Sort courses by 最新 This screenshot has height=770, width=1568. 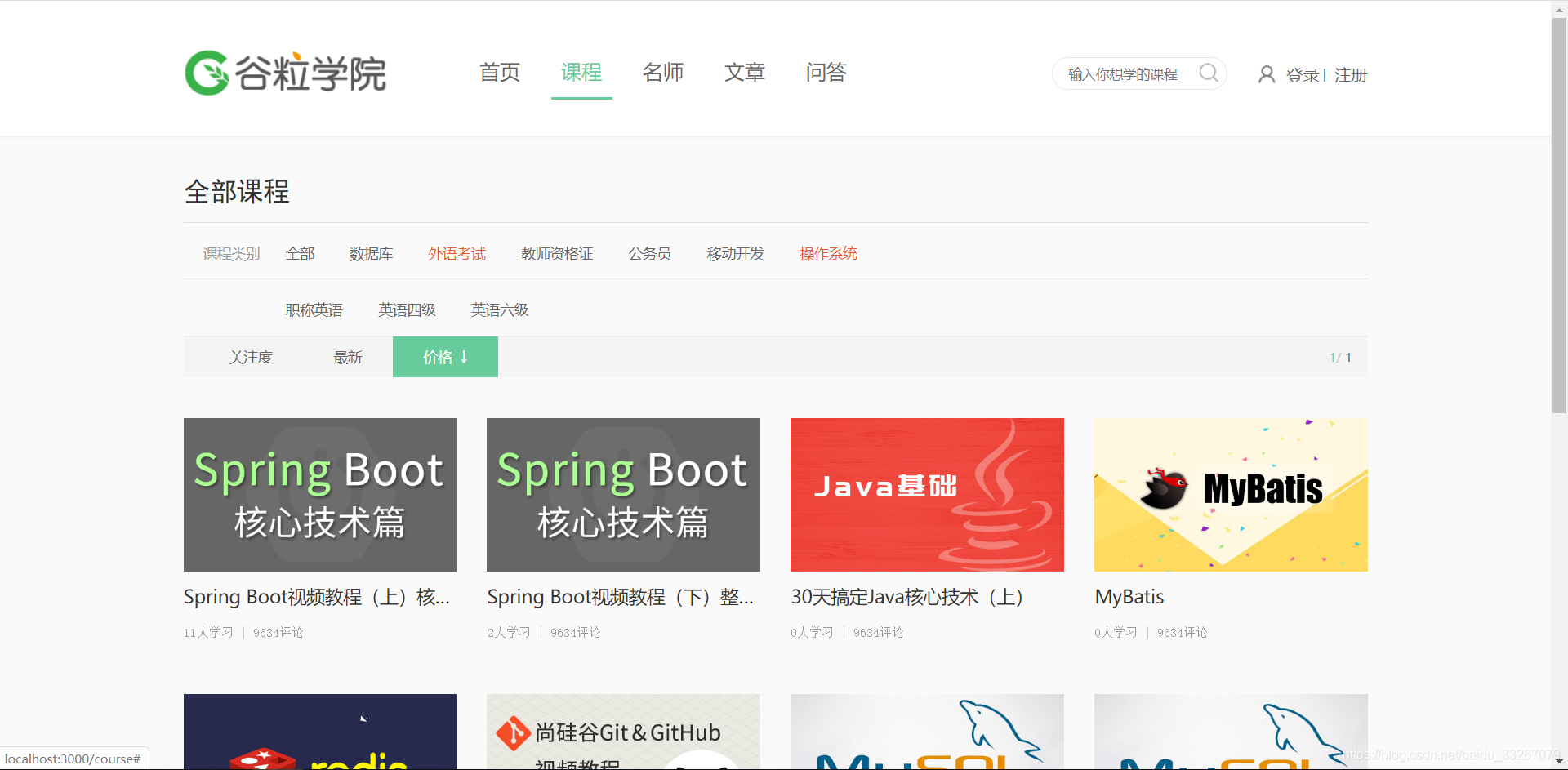point(348,358)
